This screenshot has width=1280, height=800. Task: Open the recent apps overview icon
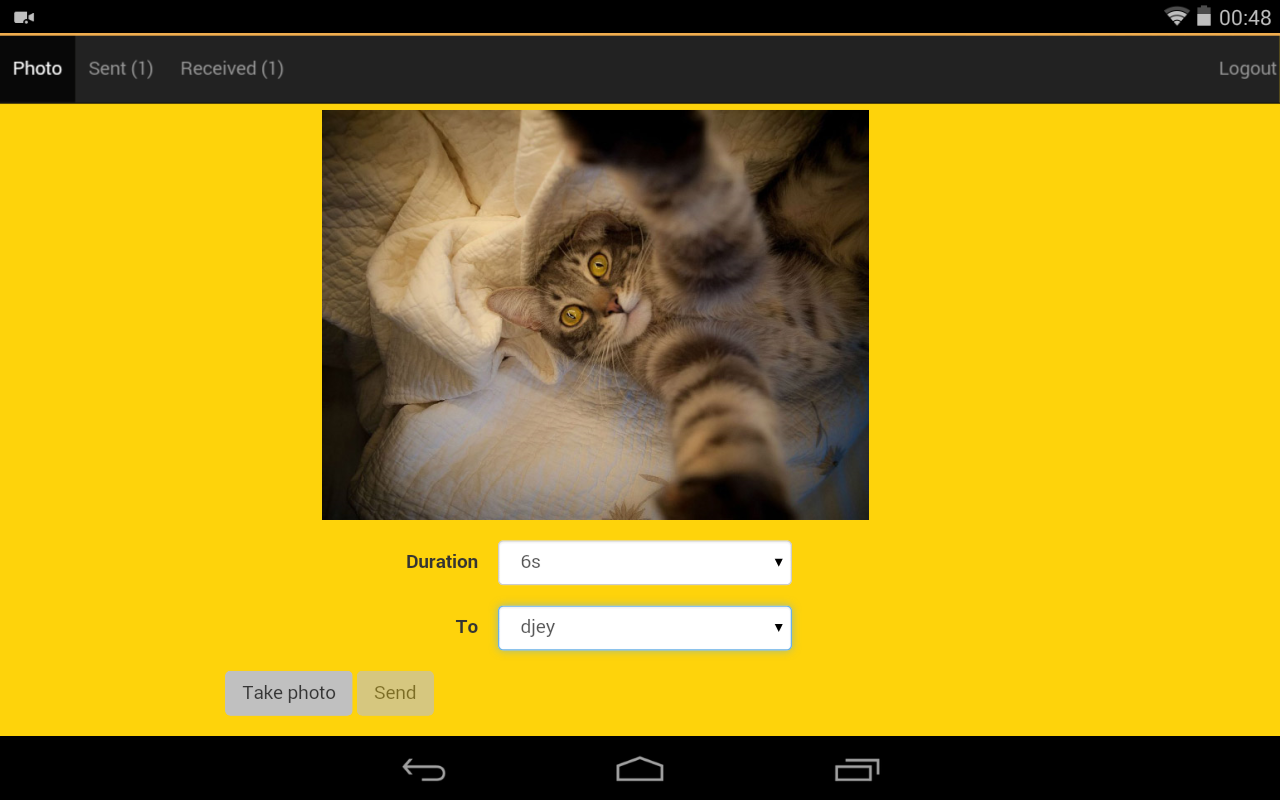click(856, 769)
